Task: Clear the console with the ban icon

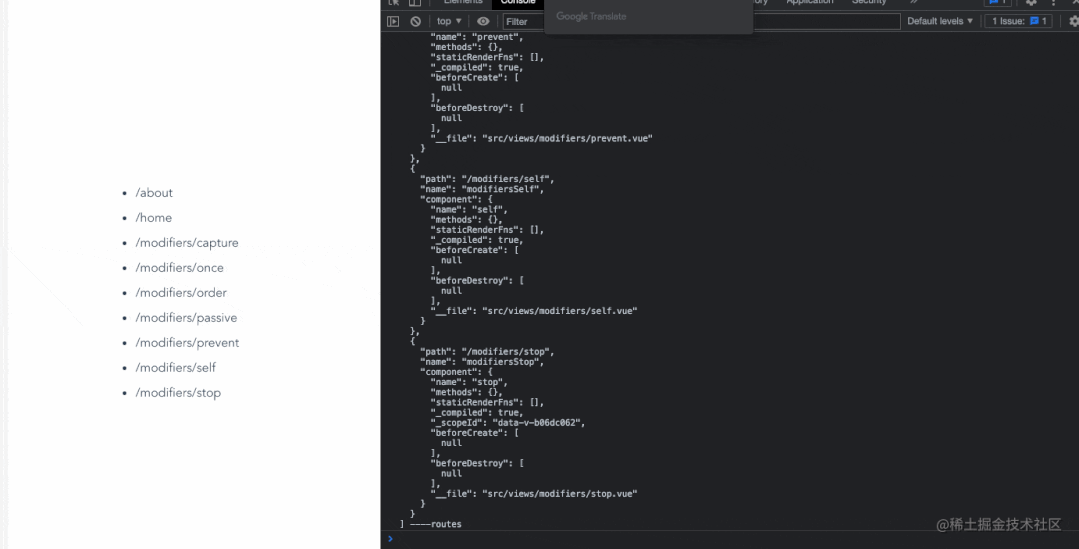Action: click(x=416, y=21)
